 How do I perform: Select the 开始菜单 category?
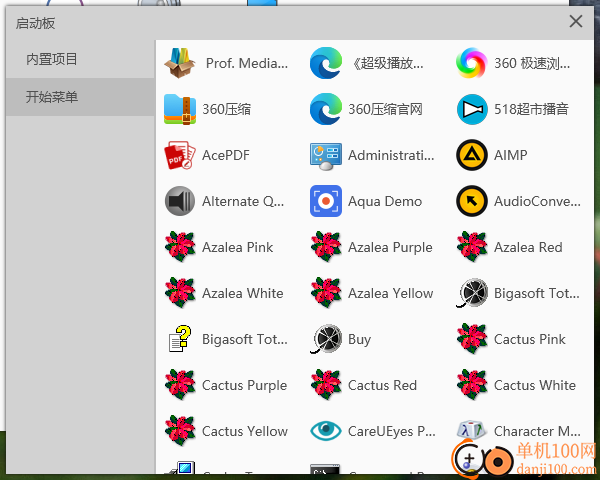point(80,97)
